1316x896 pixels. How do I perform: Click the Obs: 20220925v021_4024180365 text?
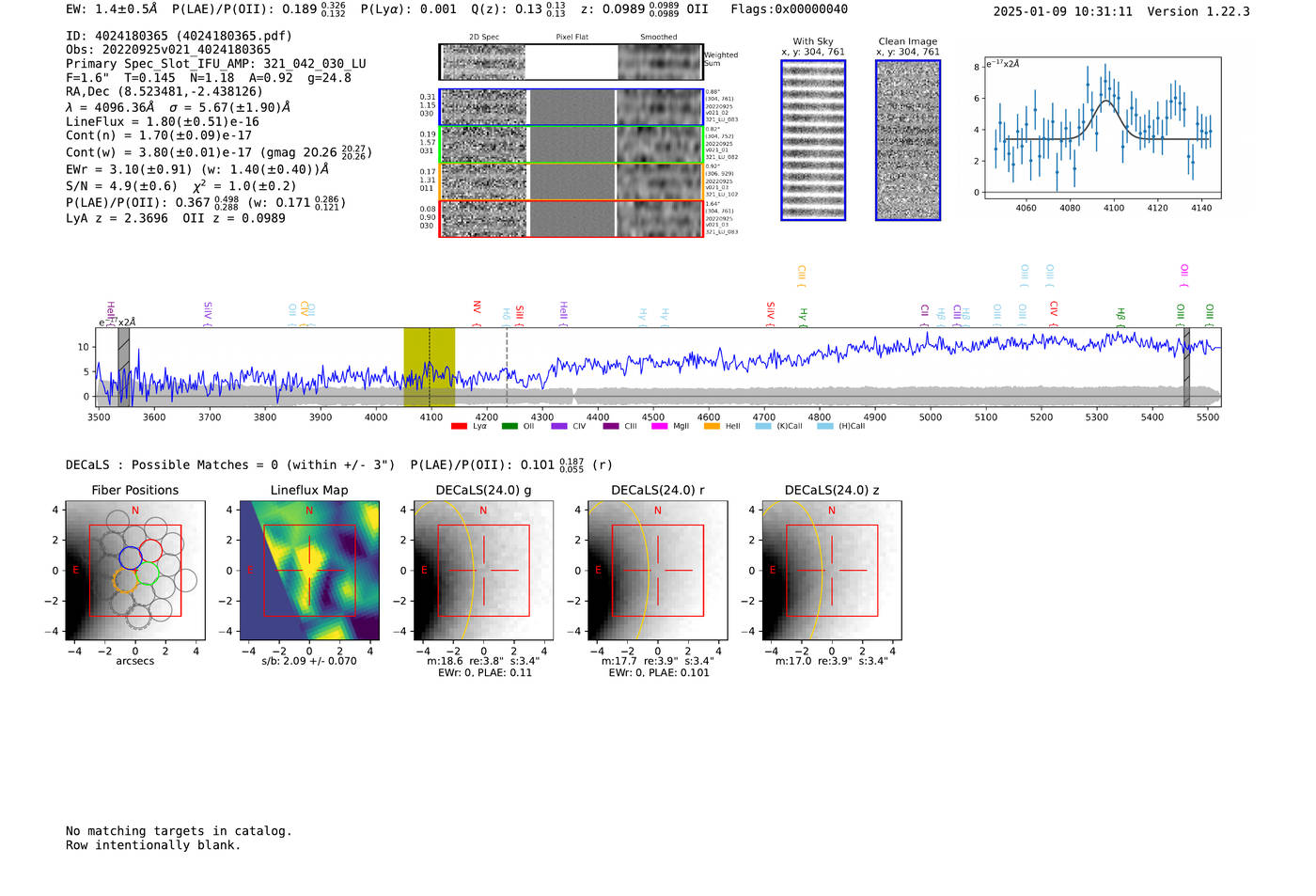point(168,50)
